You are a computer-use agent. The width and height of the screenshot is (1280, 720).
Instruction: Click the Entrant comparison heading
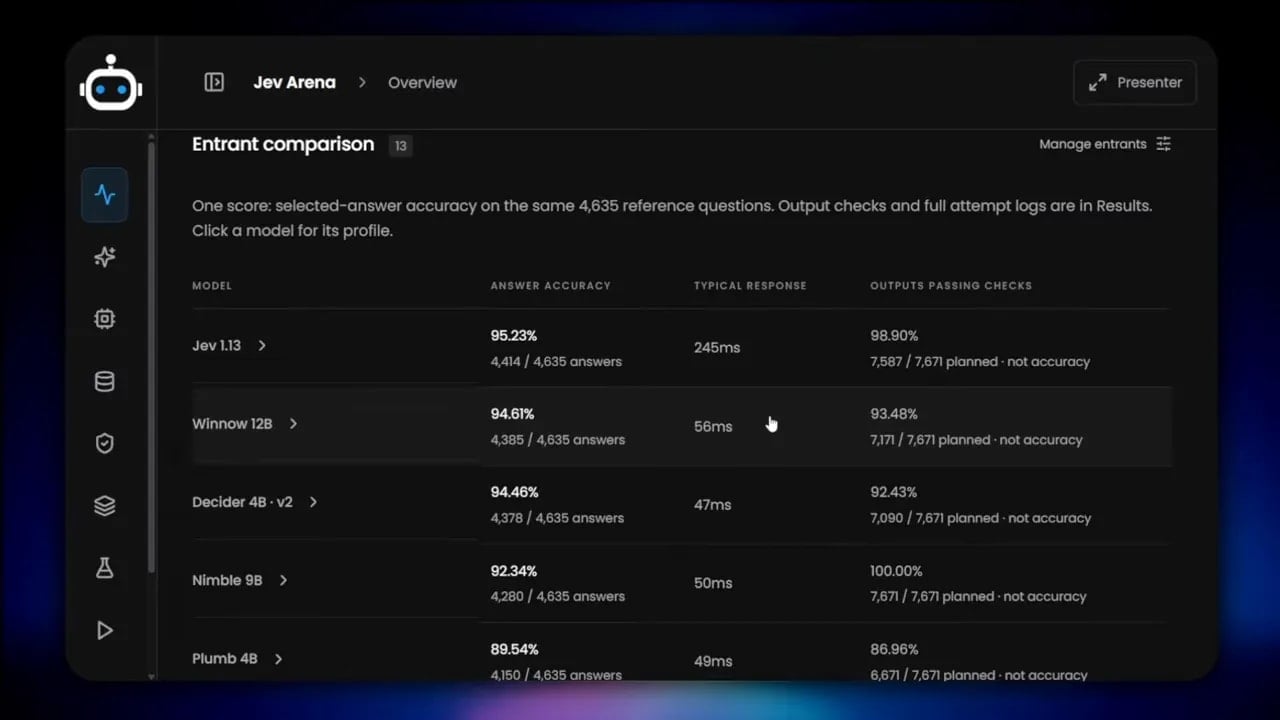pyautogui.click(x=283, y=144)
